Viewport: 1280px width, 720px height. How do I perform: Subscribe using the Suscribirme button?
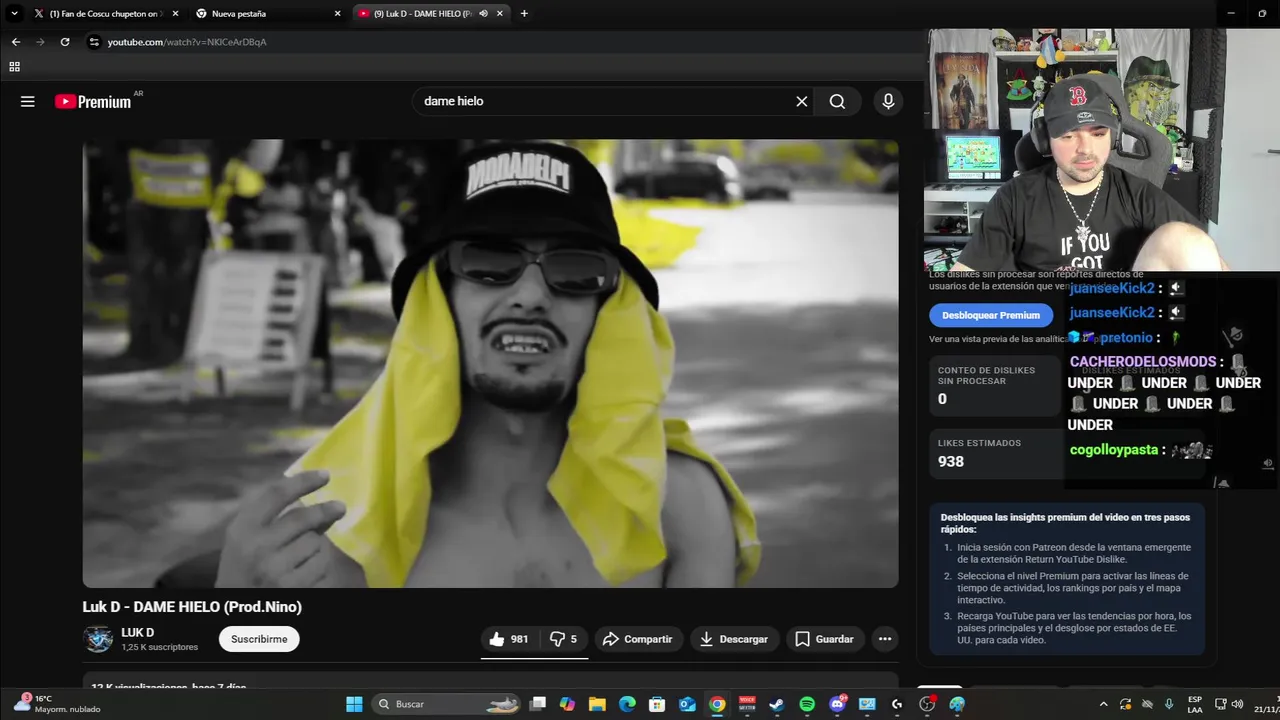pyautogui.click(x=259, y=639)
